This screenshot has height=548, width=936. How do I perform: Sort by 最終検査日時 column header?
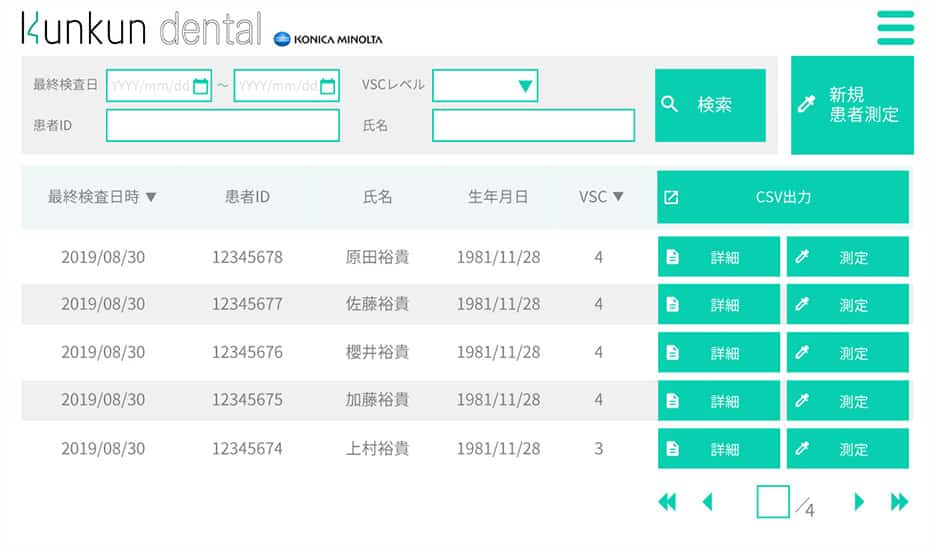[x=102, y=197]
